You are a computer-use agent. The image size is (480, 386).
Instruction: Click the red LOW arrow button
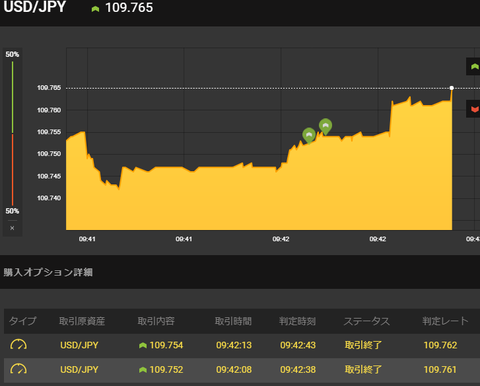click(x=473, y=109)
